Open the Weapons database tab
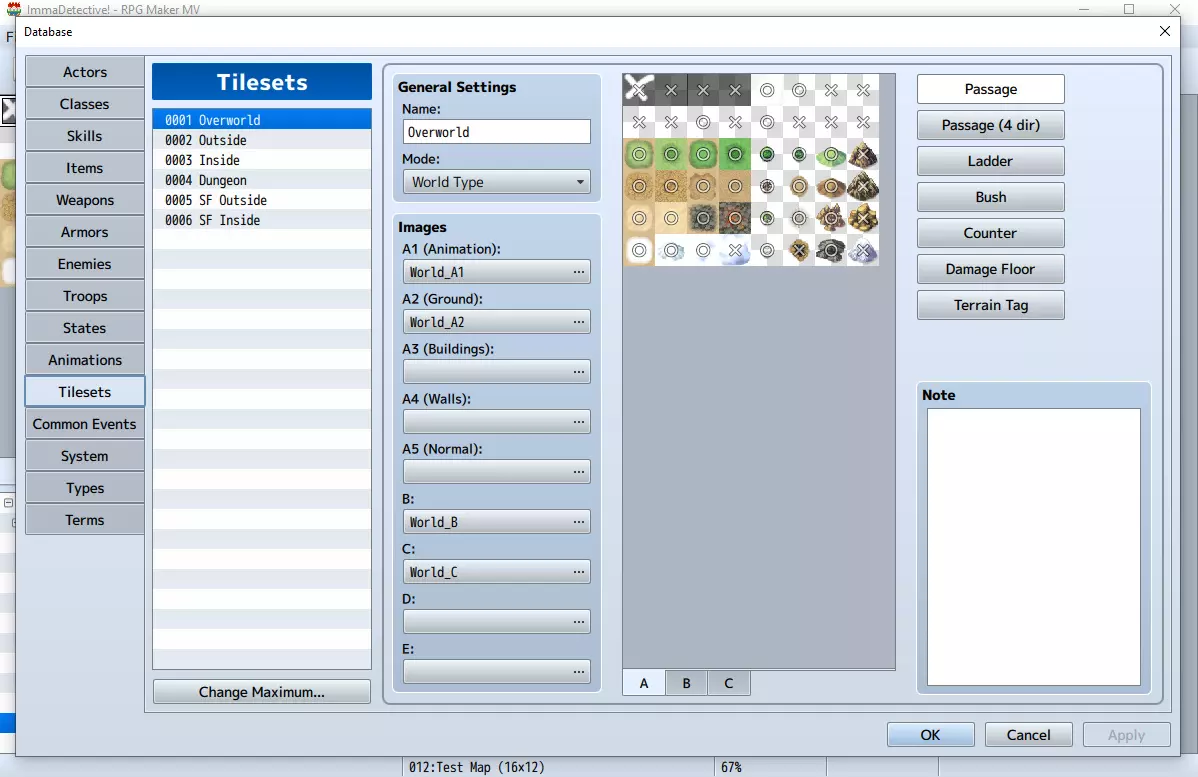Image resolution: width=1198 pixels, height=777 pixels. 85,200
